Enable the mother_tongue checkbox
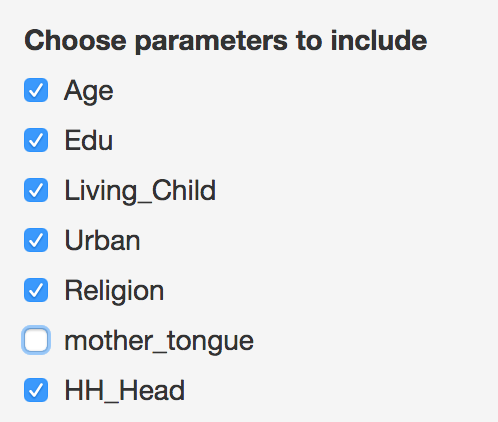Viewport: 498px width, 422px height. 36,340
